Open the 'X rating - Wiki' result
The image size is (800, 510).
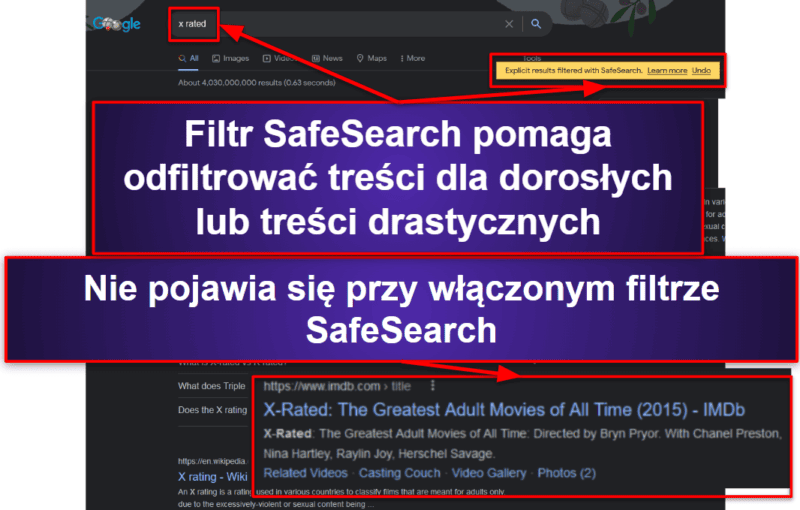point(212,477)
